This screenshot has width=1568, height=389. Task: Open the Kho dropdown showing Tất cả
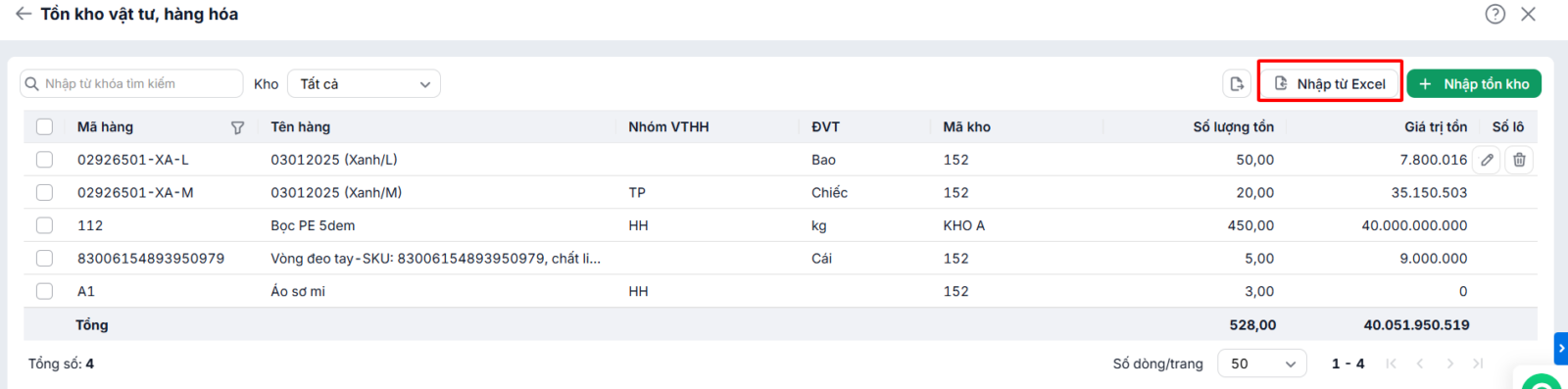[x=364, y=84]
